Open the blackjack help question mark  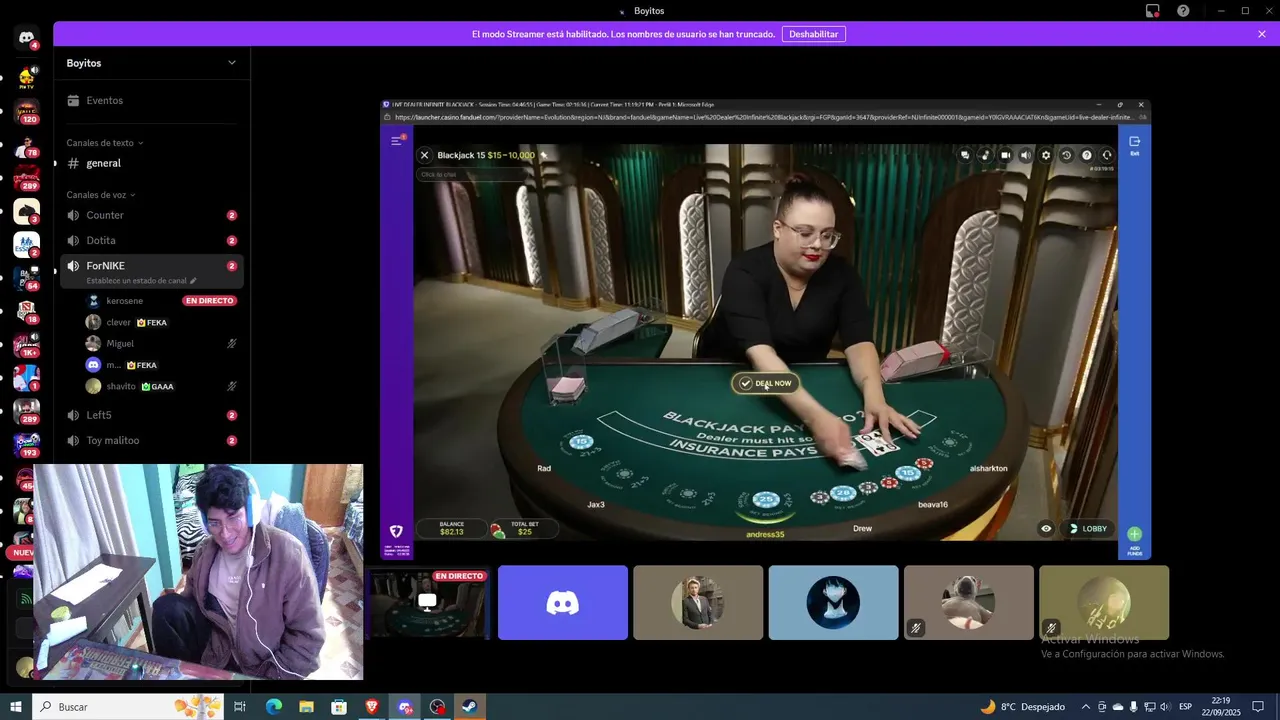[1087, 155]
